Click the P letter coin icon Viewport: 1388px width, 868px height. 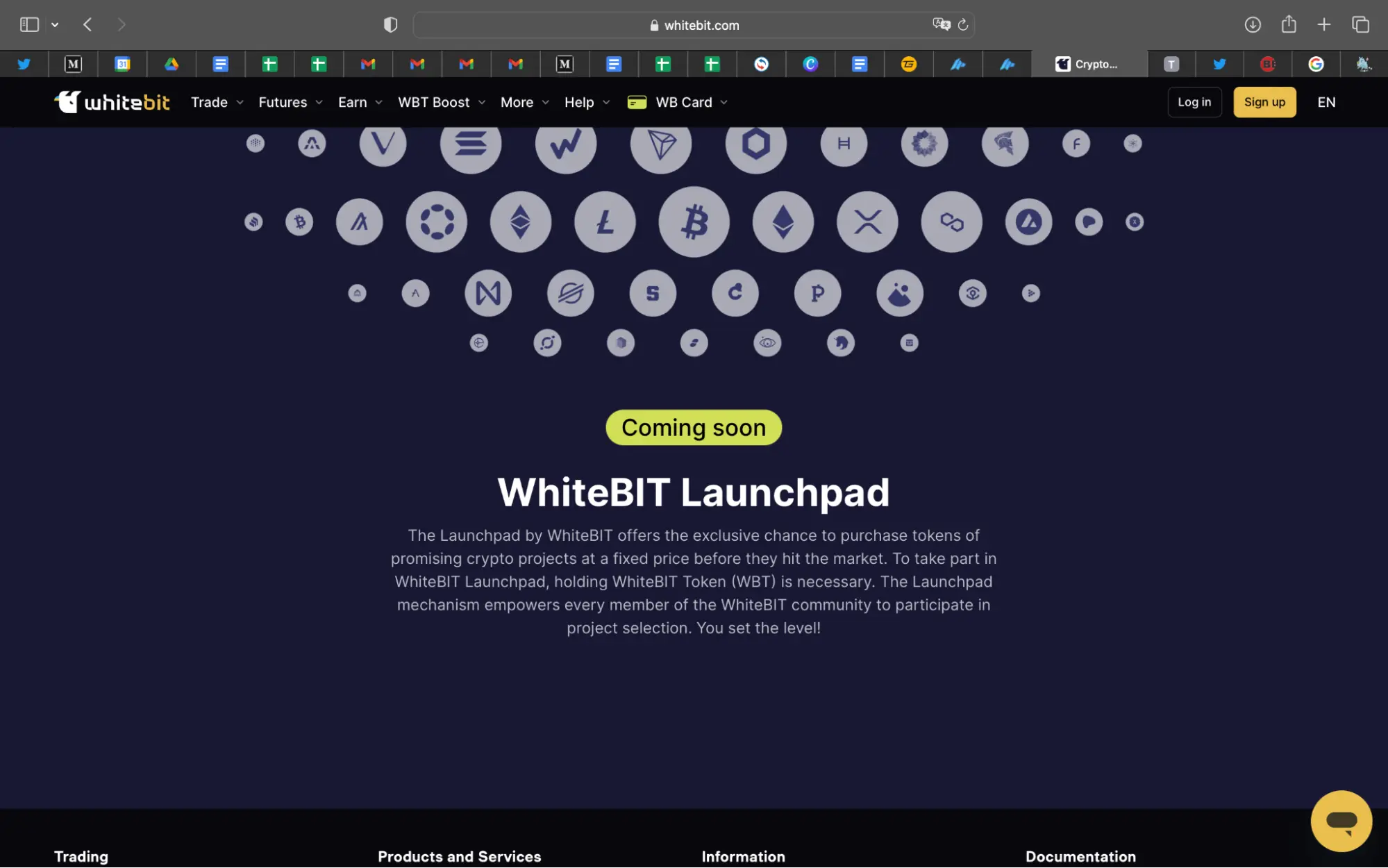click(x=817, y=293)
